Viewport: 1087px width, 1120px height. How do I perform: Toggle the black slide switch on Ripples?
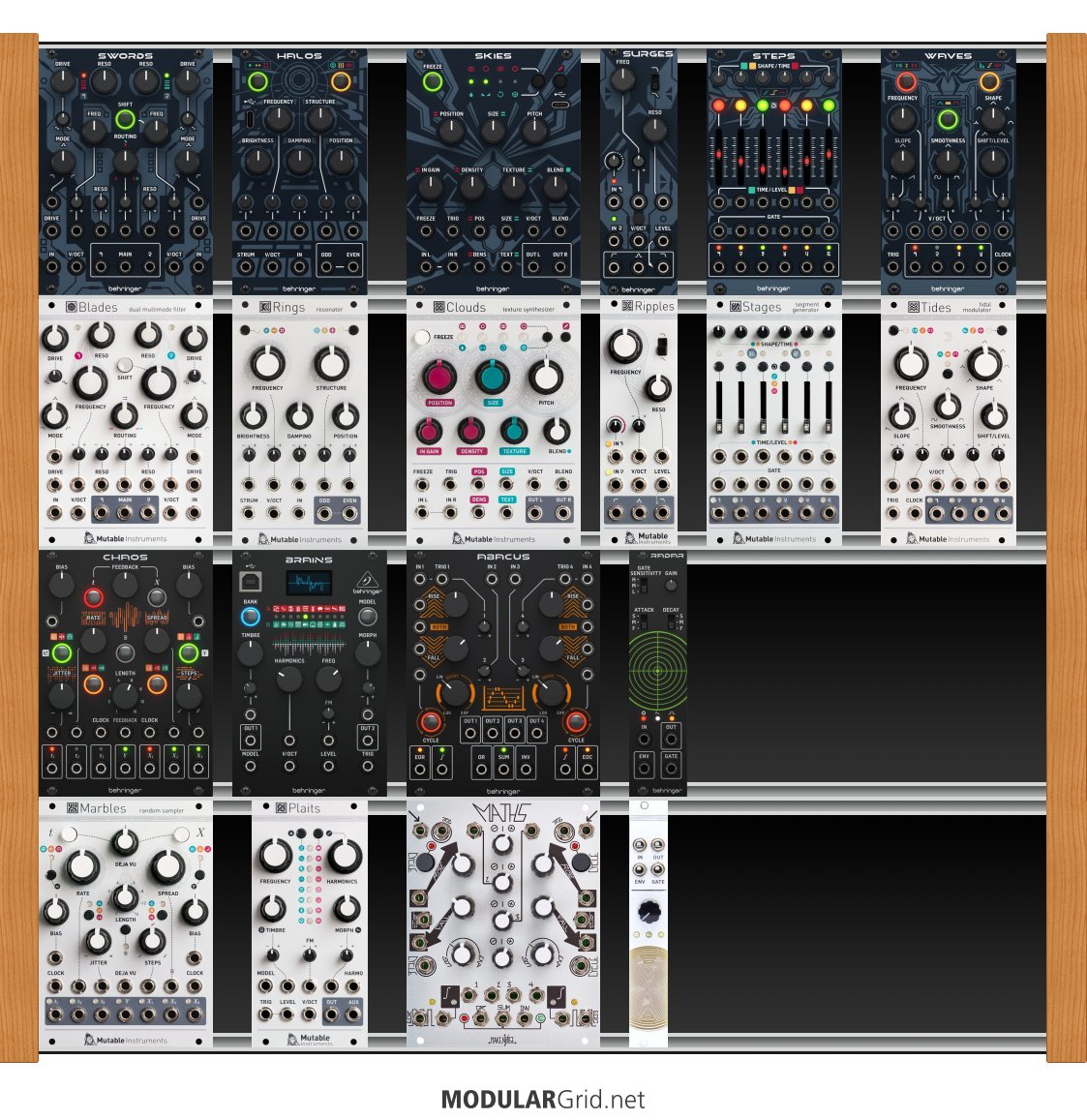point(663,345)
